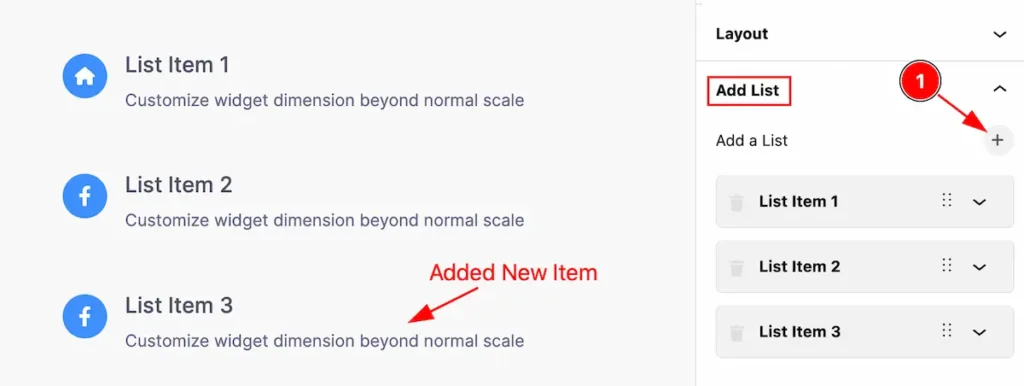Collapse the Add List section chevron
1024x386 pixels.
click(1000, 89)
